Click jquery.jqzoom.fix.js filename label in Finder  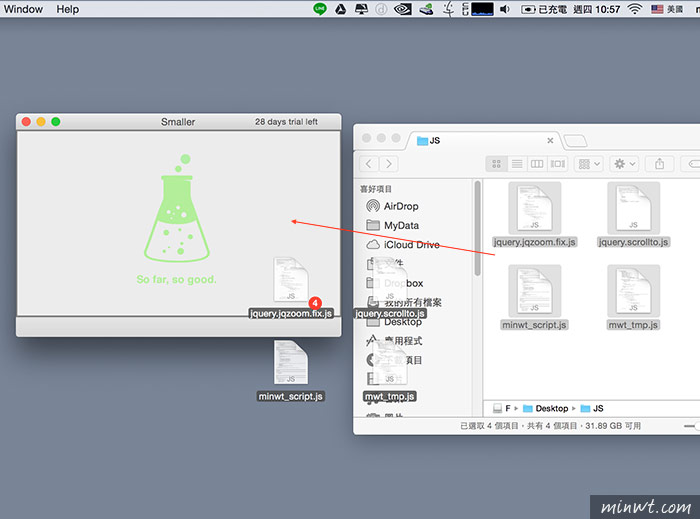click(534, 242)
